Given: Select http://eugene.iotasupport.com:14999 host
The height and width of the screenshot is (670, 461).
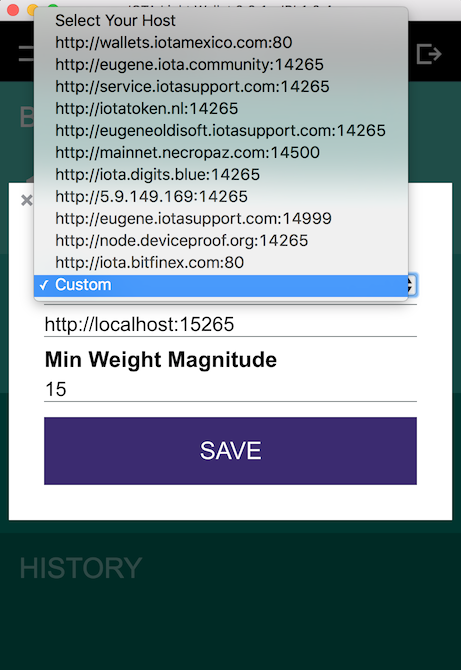Looking at the screenshot, I should [221, 219].
